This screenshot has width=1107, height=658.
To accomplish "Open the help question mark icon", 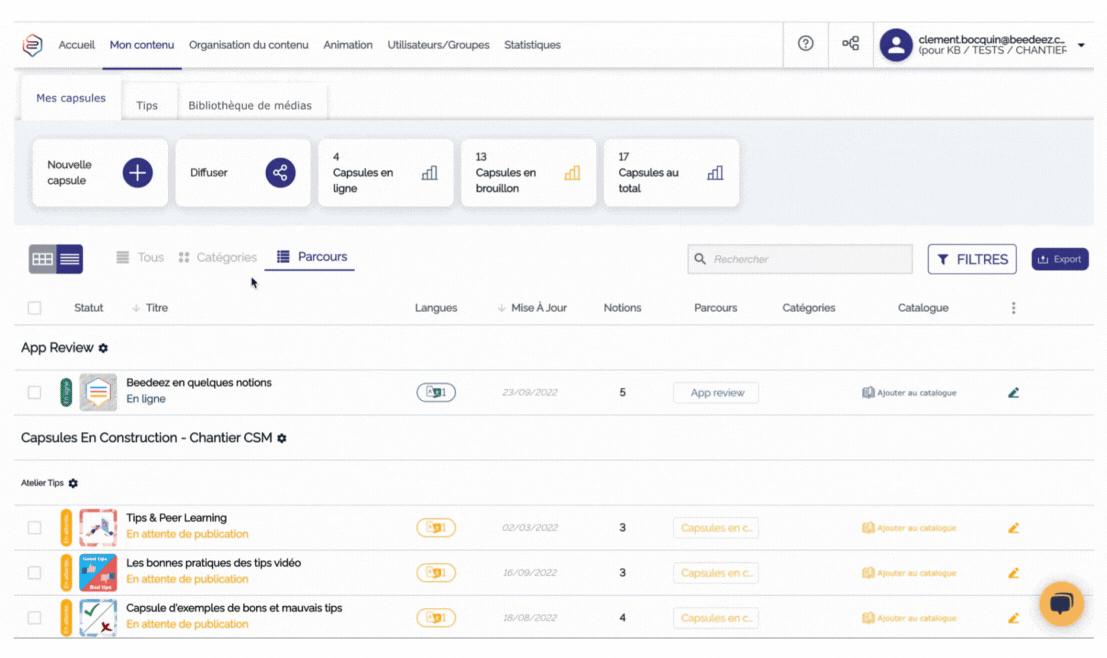I will tap(805, 44).
